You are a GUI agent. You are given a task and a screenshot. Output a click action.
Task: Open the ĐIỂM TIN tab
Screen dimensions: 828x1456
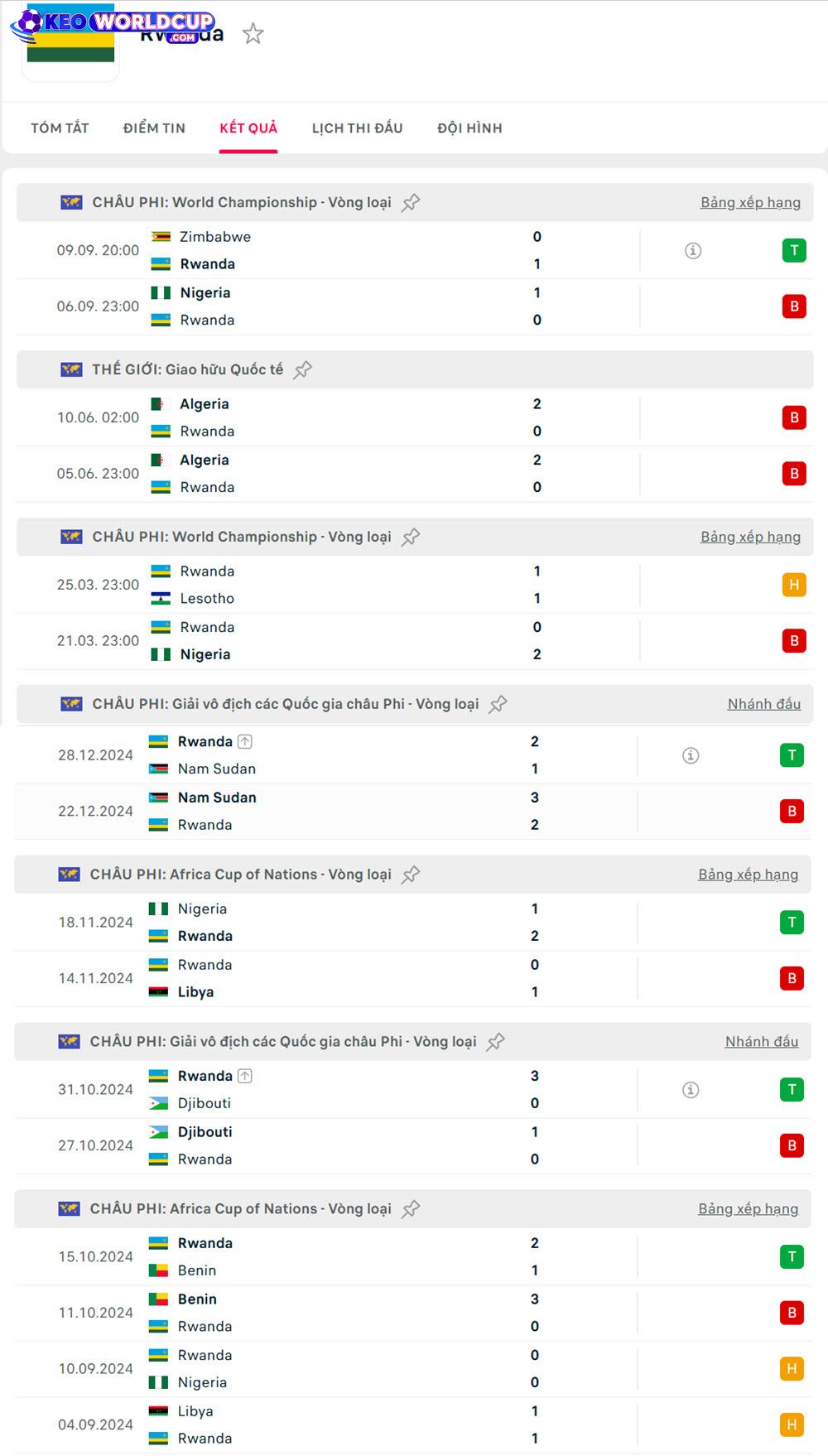coord(154,128)
